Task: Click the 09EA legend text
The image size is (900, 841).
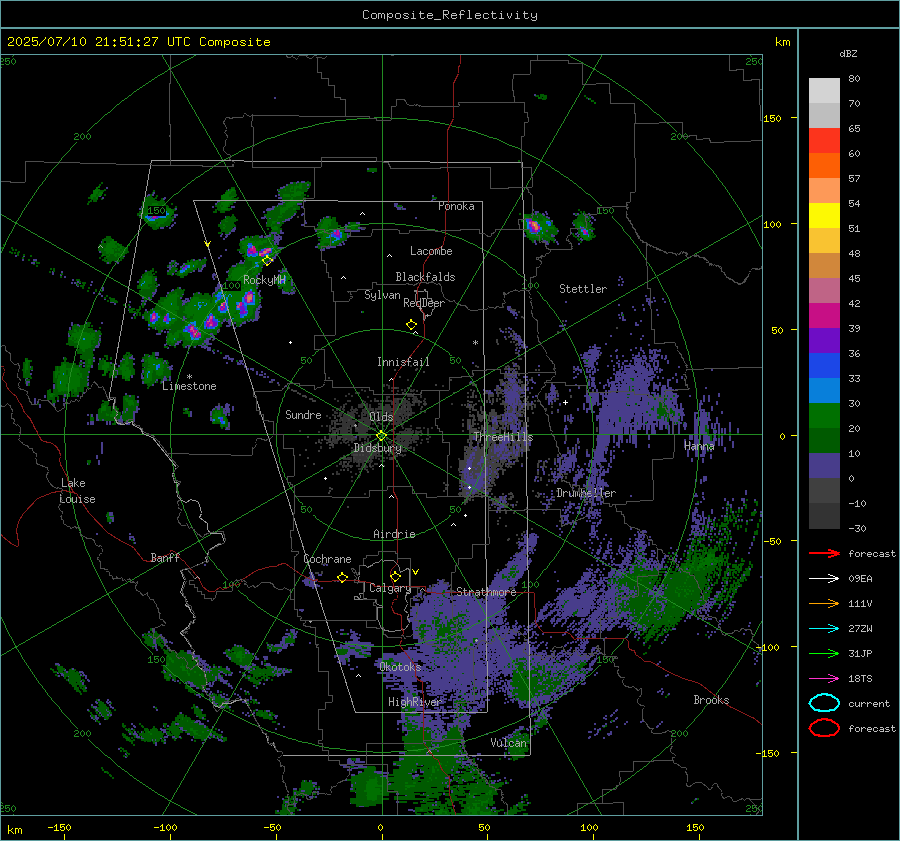Action: coord(860,578)
